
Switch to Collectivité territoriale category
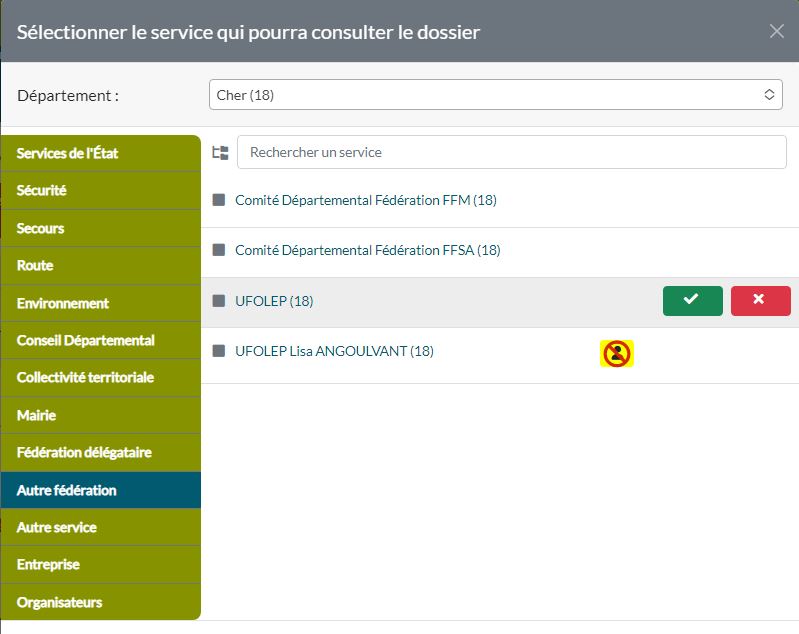click(101, 378)
